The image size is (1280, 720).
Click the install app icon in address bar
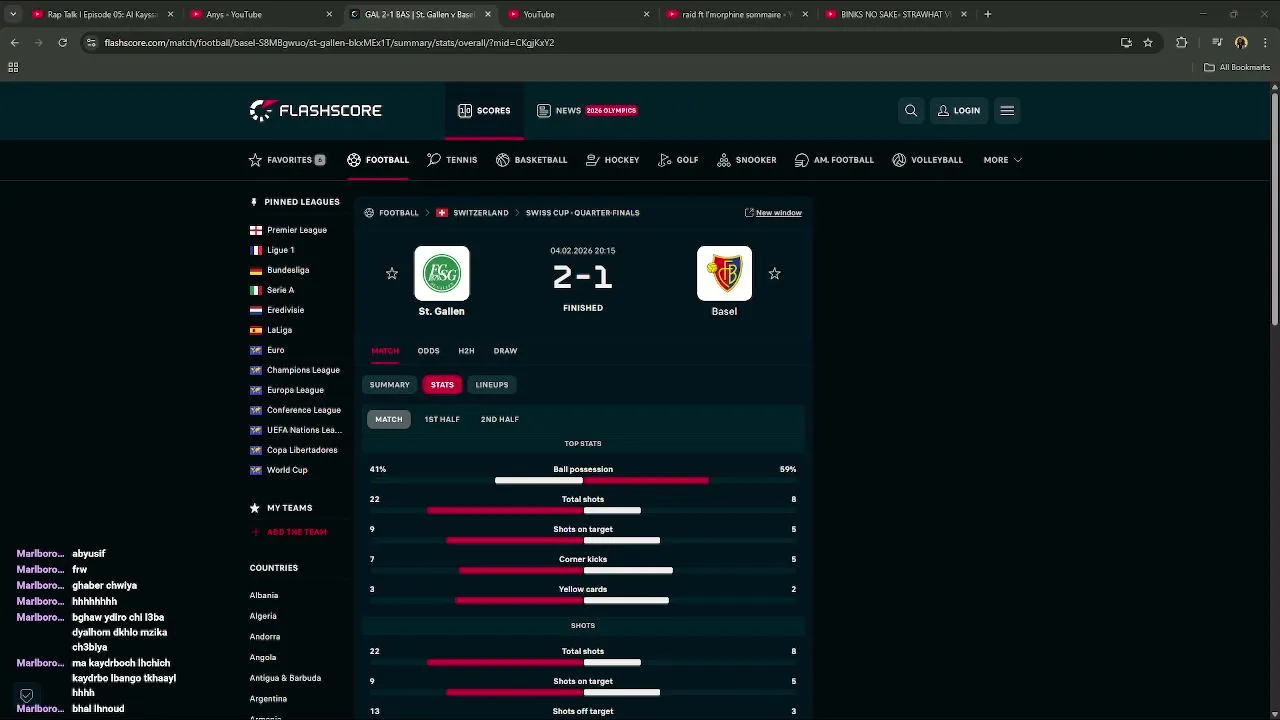coord(1126,43)
